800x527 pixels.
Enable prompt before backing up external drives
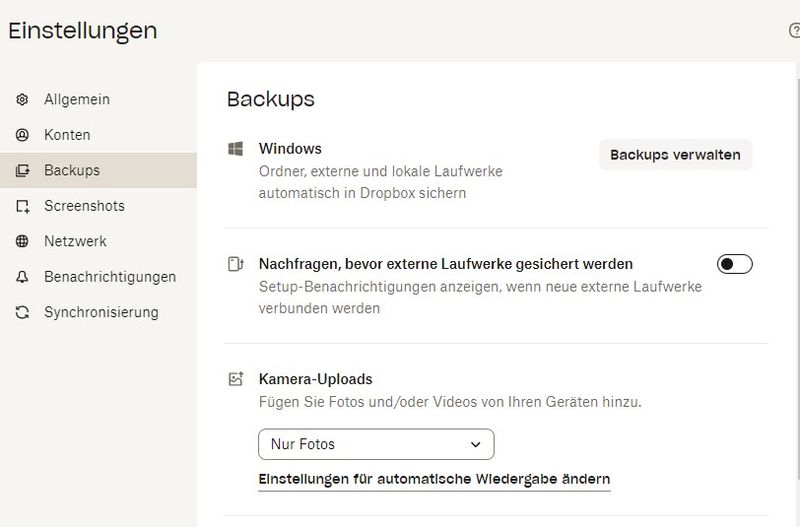pyautogui.click(x=734, y=264)
